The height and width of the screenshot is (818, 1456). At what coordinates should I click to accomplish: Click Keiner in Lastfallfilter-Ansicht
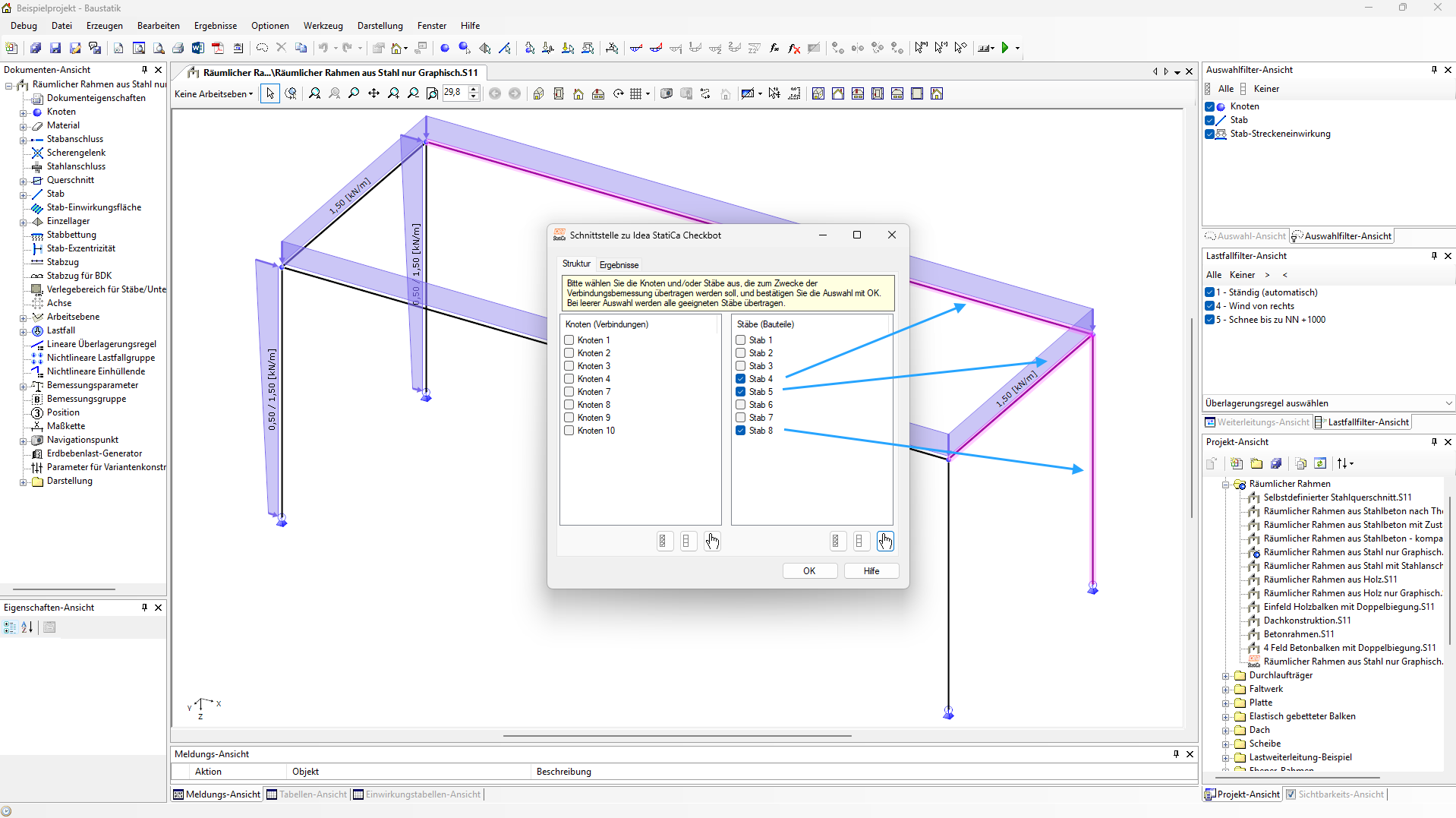(1242, 275)
